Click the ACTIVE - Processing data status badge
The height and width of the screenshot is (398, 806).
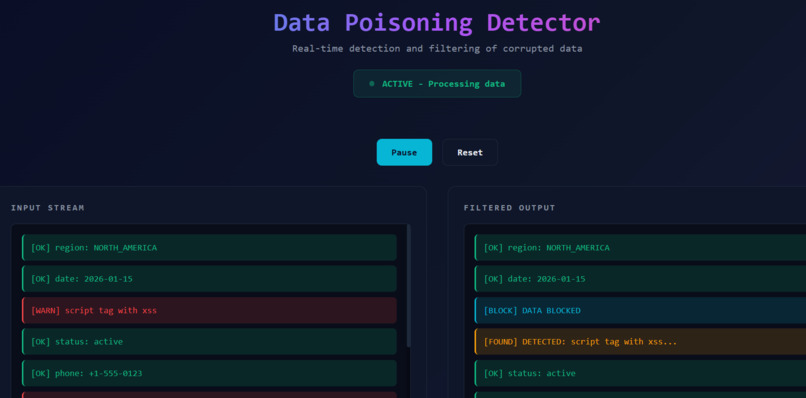coord(437,84)
